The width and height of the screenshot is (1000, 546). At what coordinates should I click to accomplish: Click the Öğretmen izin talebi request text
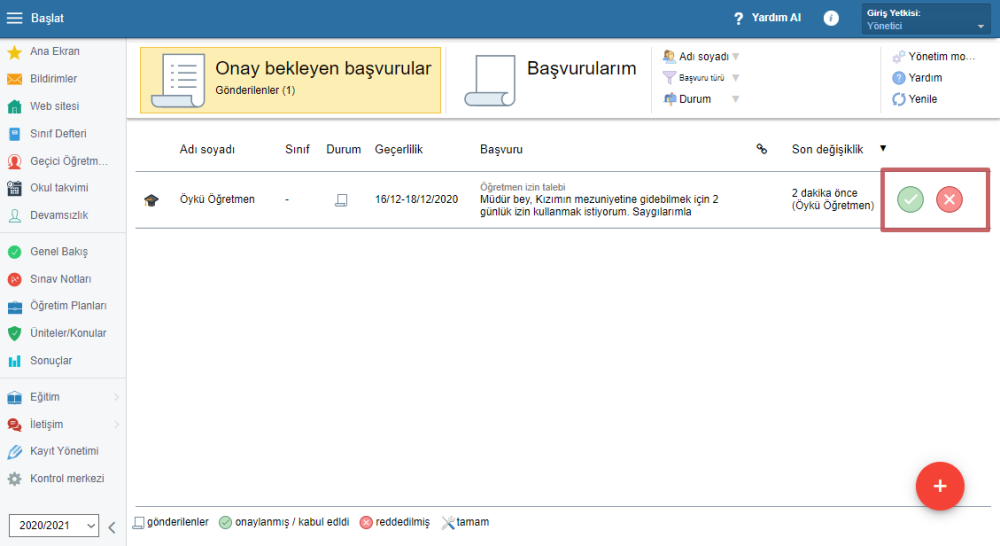[523, 188]
